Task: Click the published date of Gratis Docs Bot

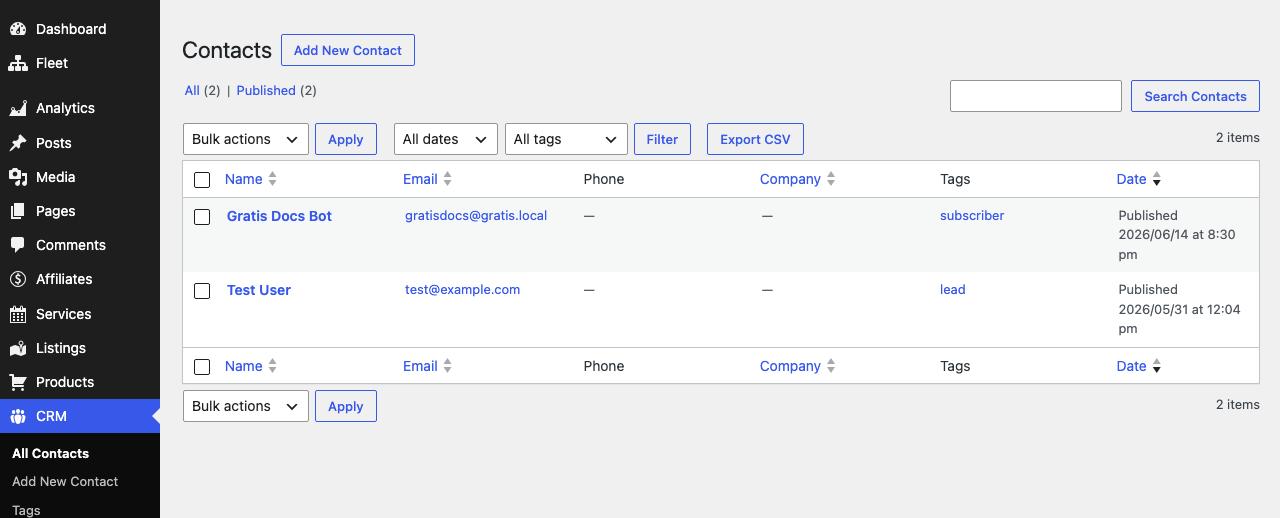Action: pyautogui.click(x=1177, y=235)
